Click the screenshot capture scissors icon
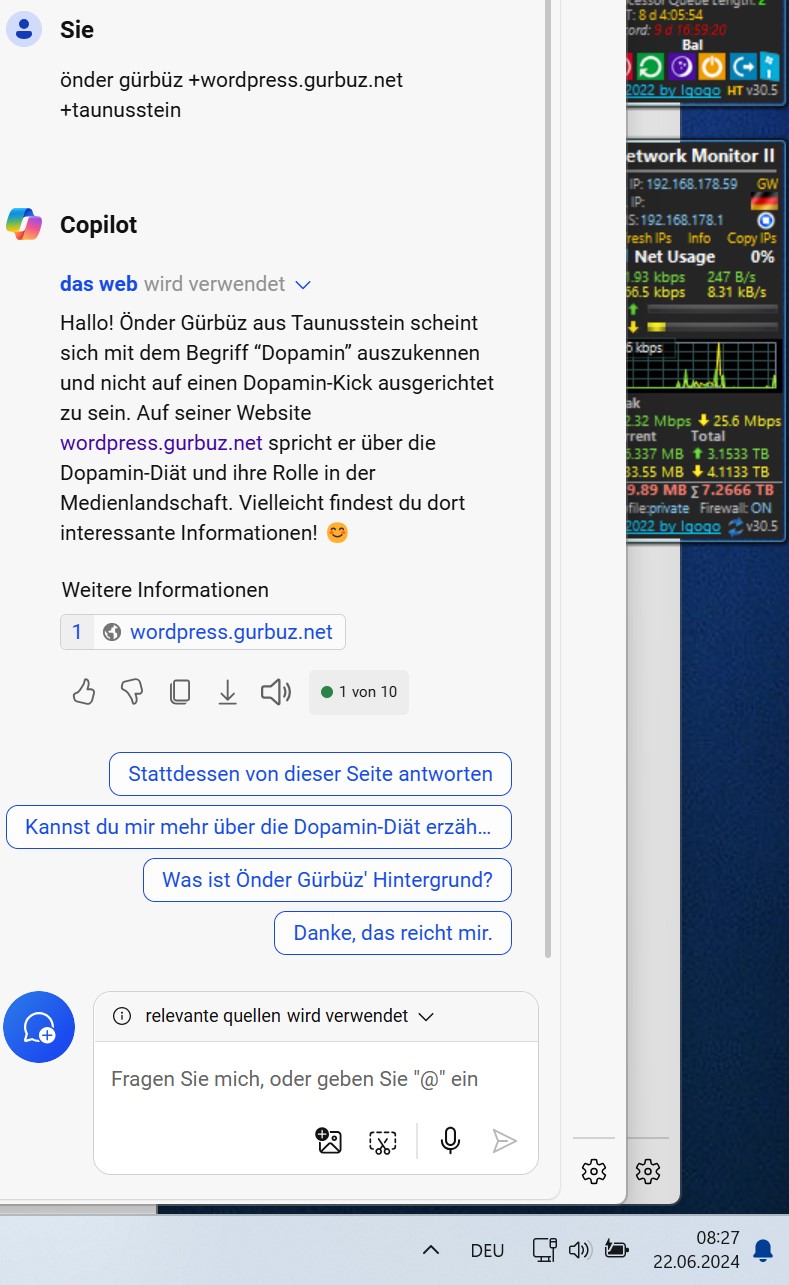Image resolution: width=789 pixels, height=1285 pixels. pos(383,1141)
